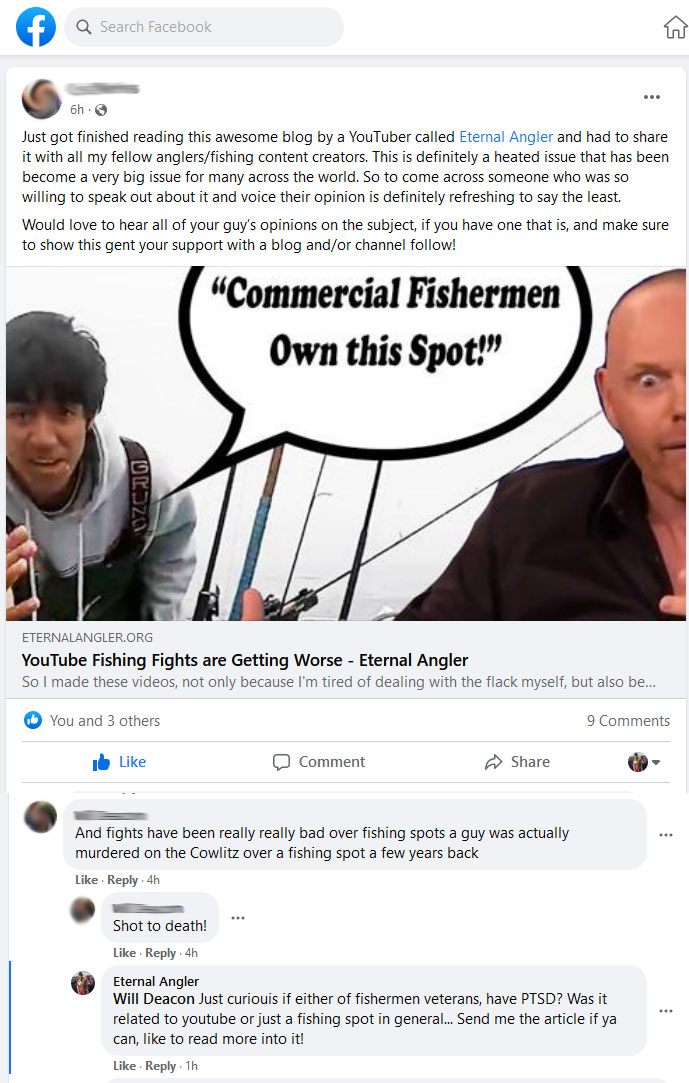Open options for the Eternal Angler comment
This screenshot has width=689, height=1083.
point(666,1010)
